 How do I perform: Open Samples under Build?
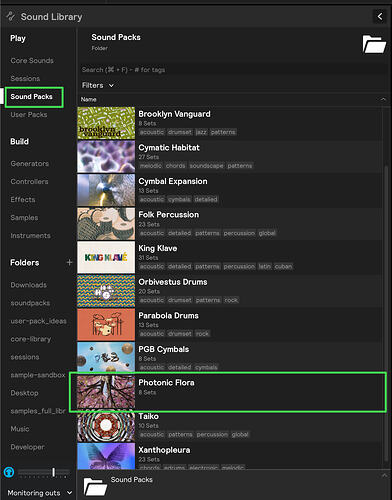point(24,217)
